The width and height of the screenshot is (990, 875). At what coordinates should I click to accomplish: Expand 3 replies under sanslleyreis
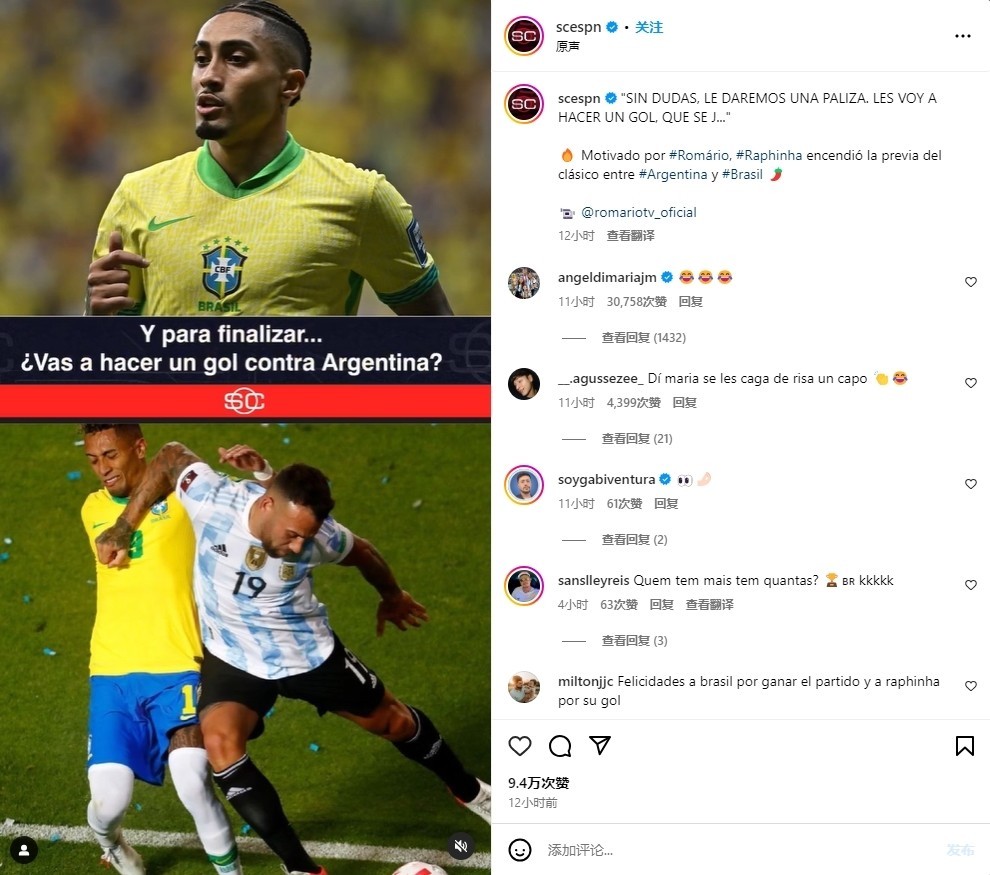(634, 641)
